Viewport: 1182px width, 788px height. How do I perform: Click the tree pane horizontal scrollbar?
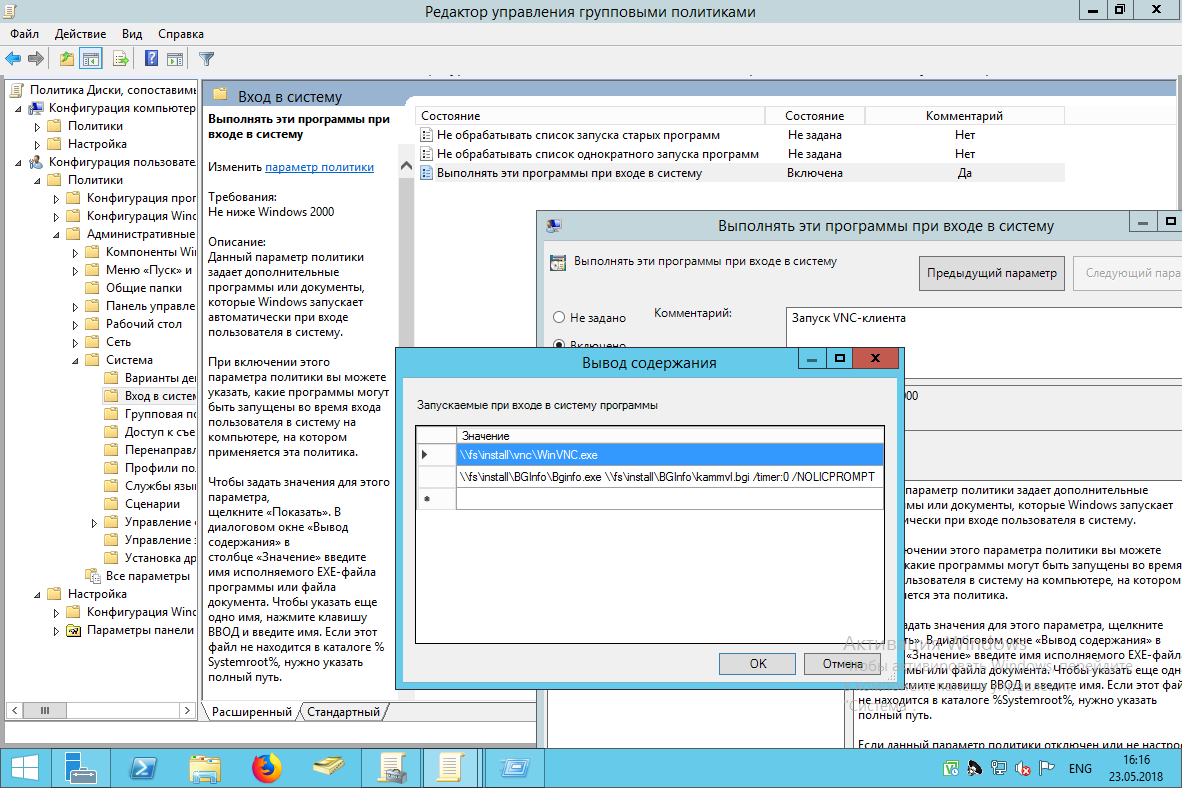point(101,710)
